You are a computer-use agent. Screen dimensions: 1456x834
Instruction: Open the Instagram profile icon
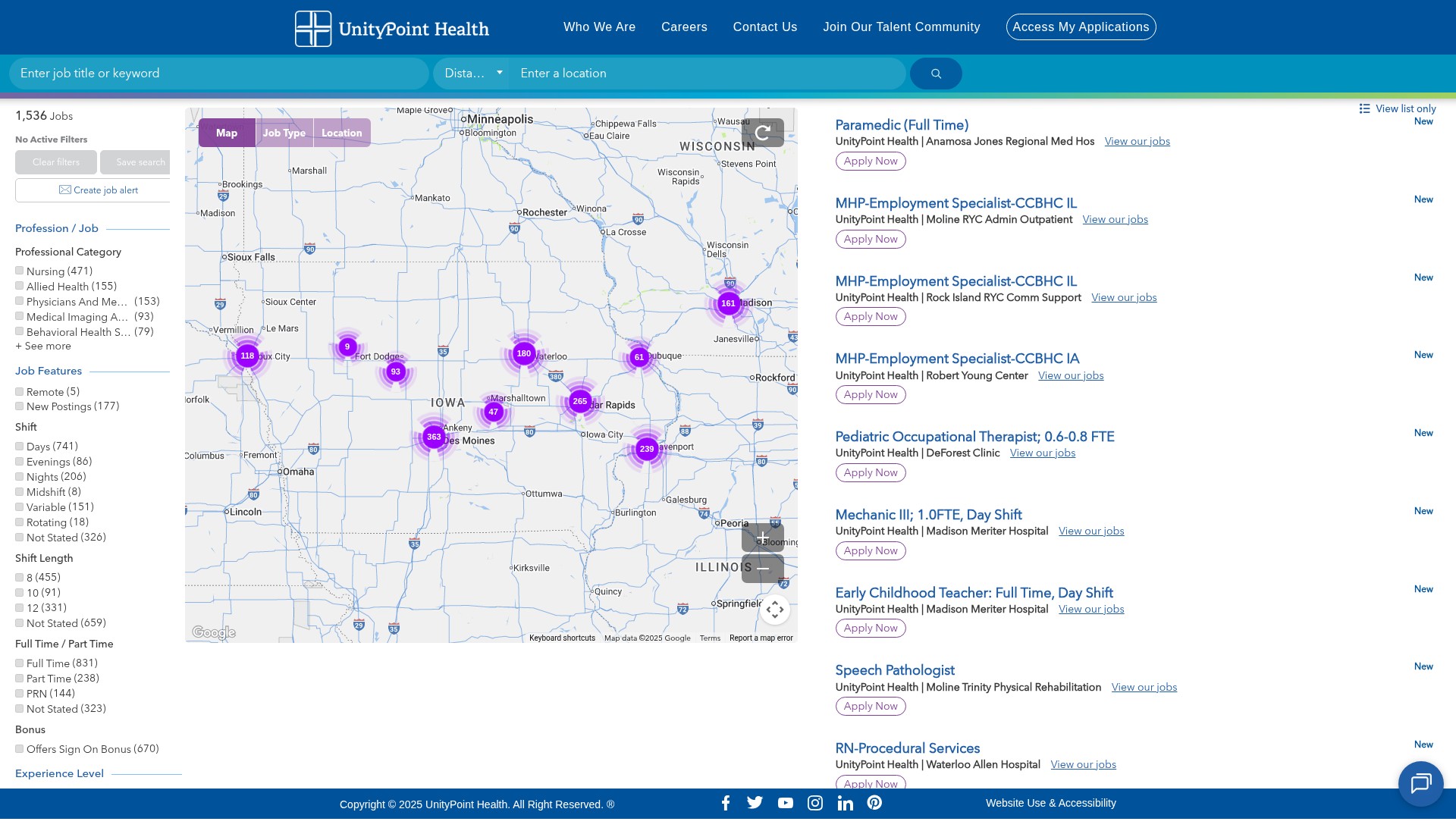pos(815,803)
